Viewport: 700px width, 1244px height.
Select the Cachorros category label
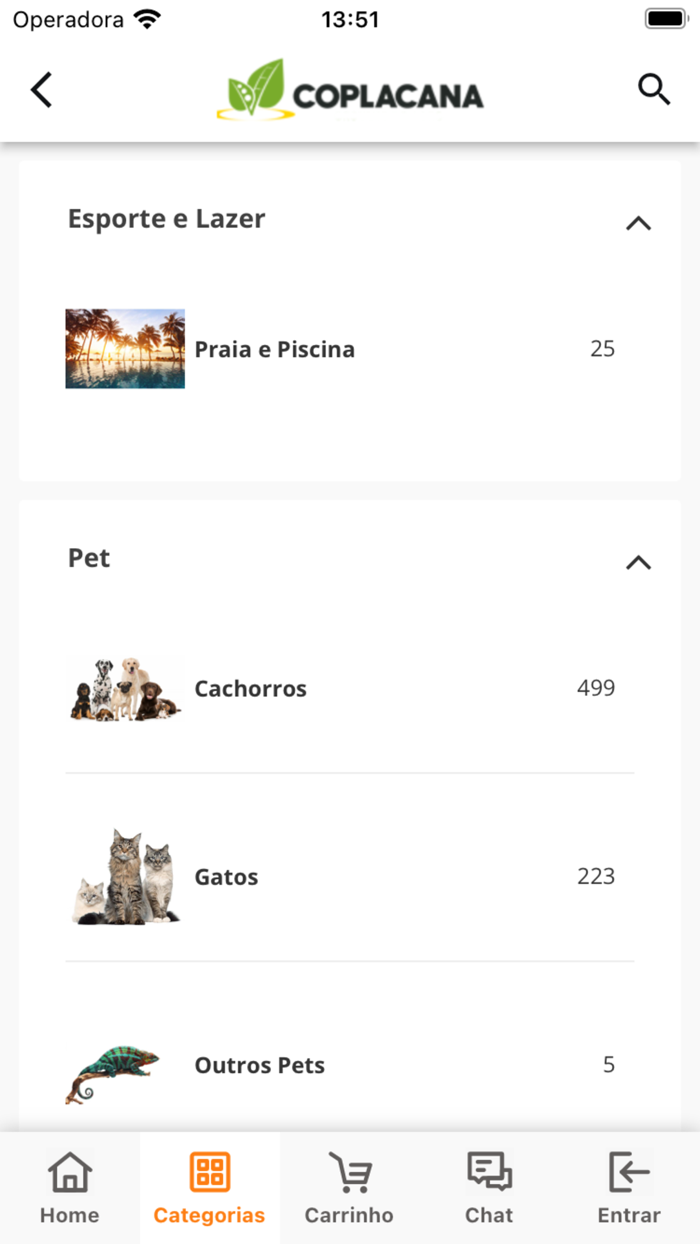pos(250,688)
